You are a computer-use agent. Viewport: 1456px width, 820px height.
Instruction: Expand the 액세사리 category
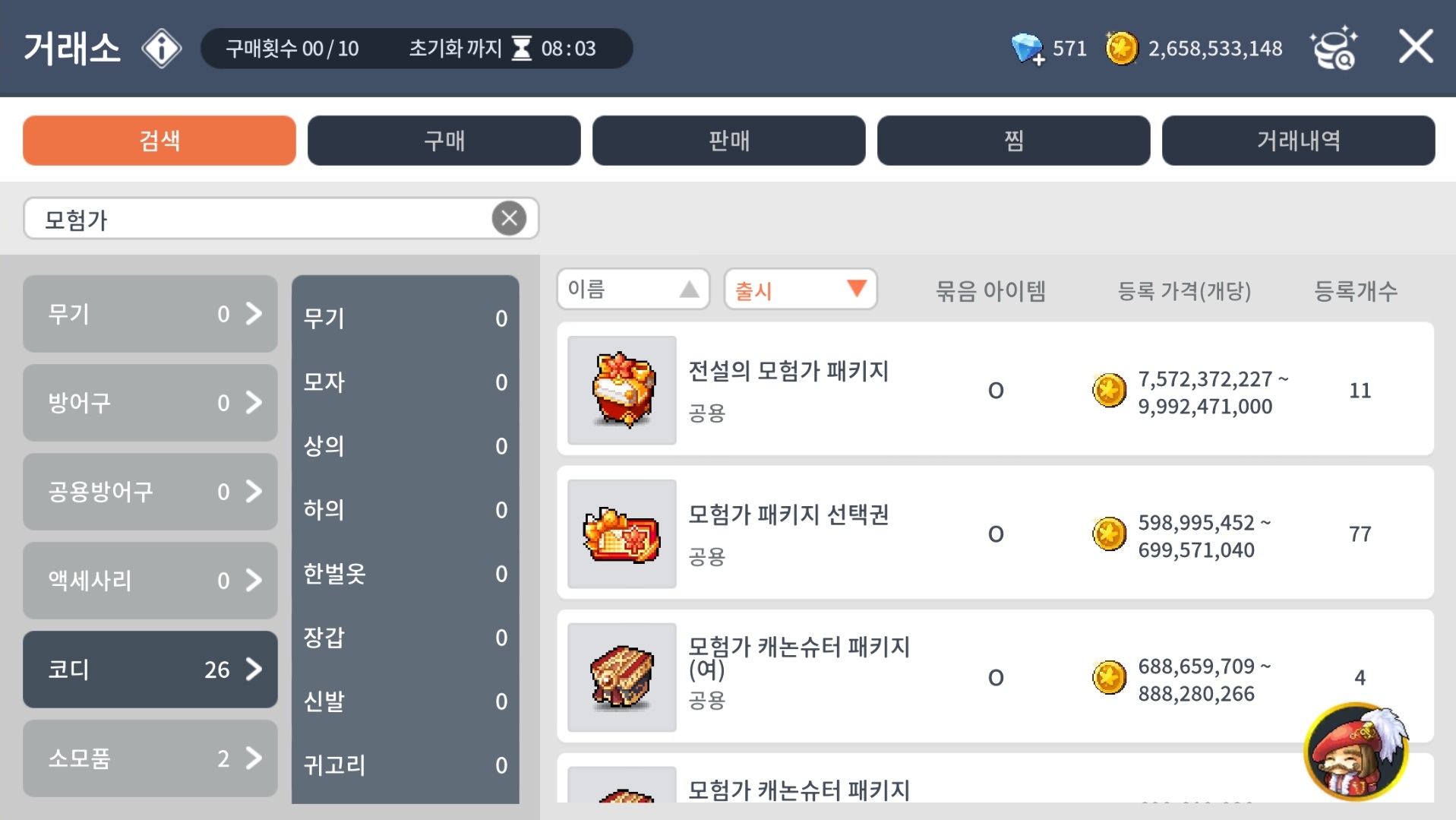tap(150, 581)
